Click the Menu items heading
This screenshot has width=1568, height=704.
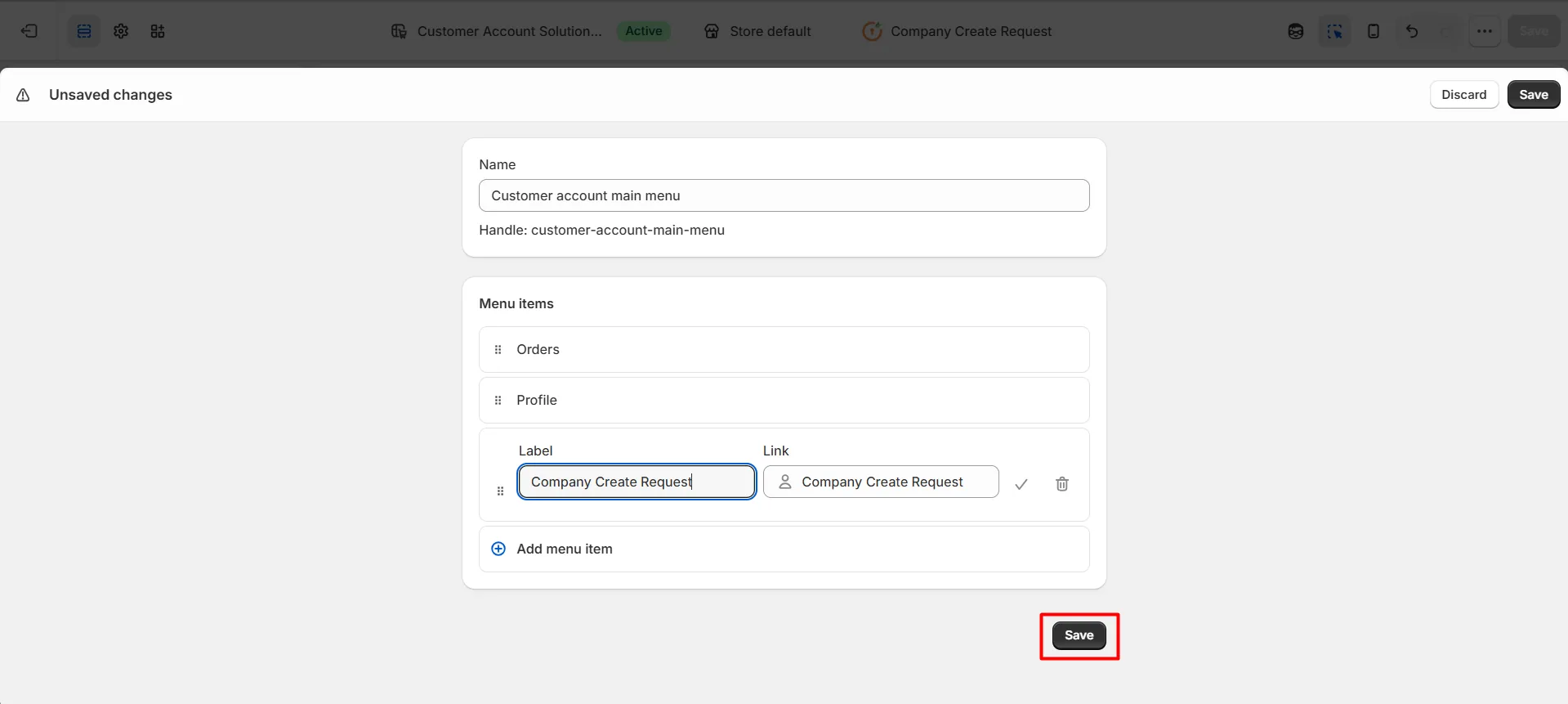coord(516,303)
